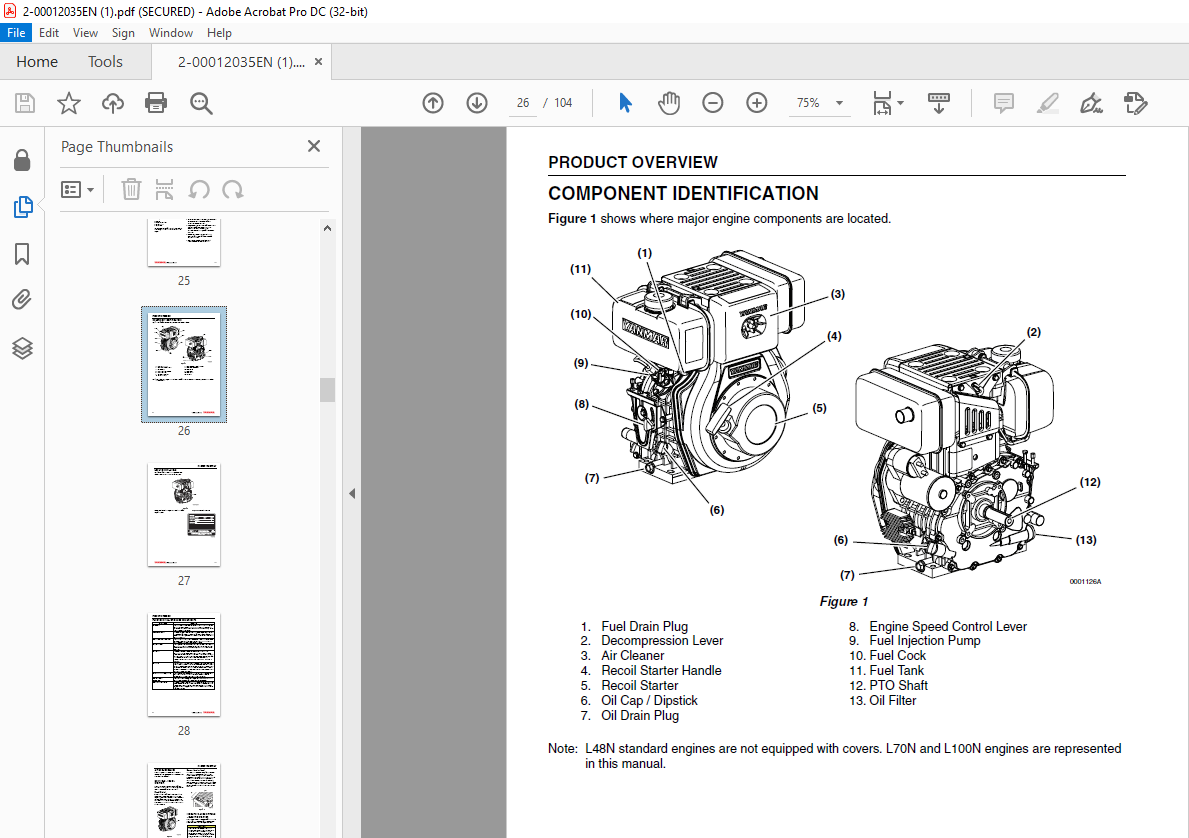
Task: Open the Help menu
Action: [219, 33]
